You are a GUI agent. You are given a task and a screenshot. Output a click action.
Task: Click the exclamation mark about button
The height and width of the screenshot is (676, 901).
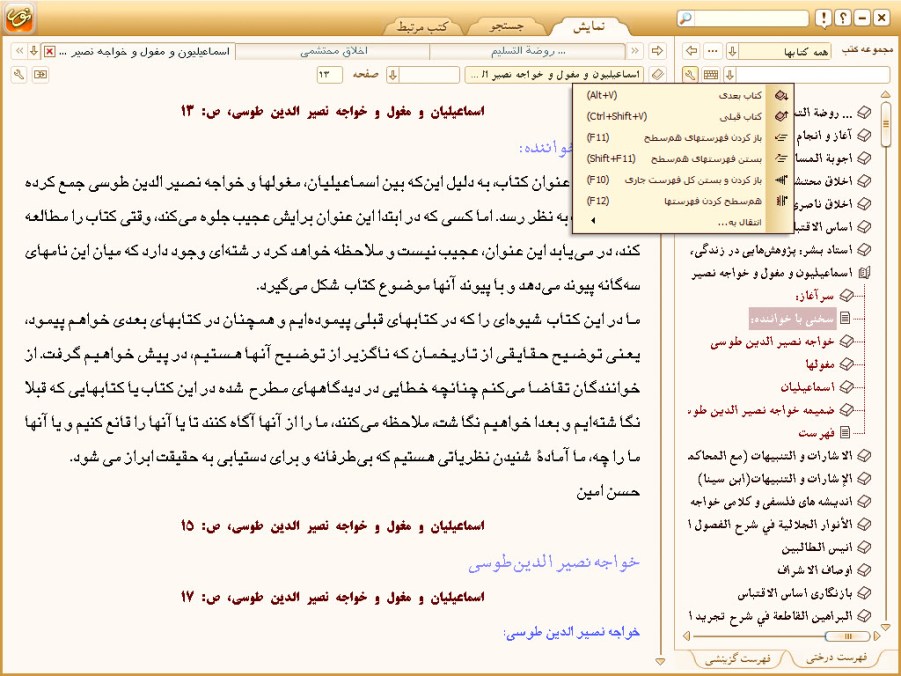coord(824,18)
